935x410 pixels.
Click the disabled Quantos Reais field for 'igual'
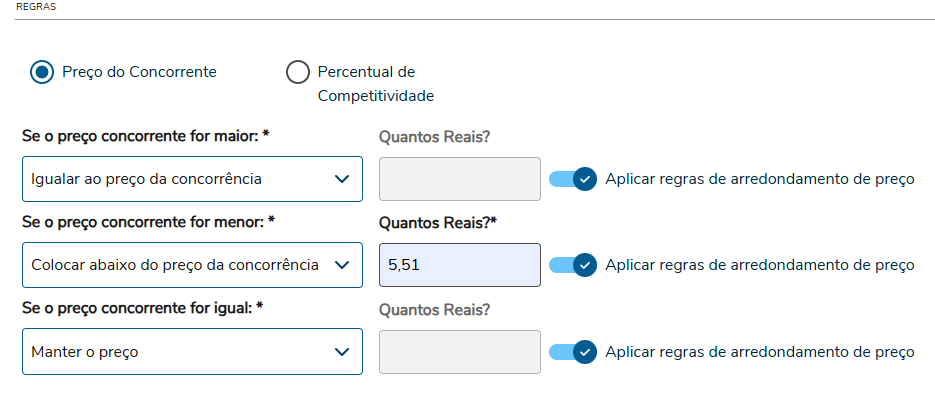(459, 352)
